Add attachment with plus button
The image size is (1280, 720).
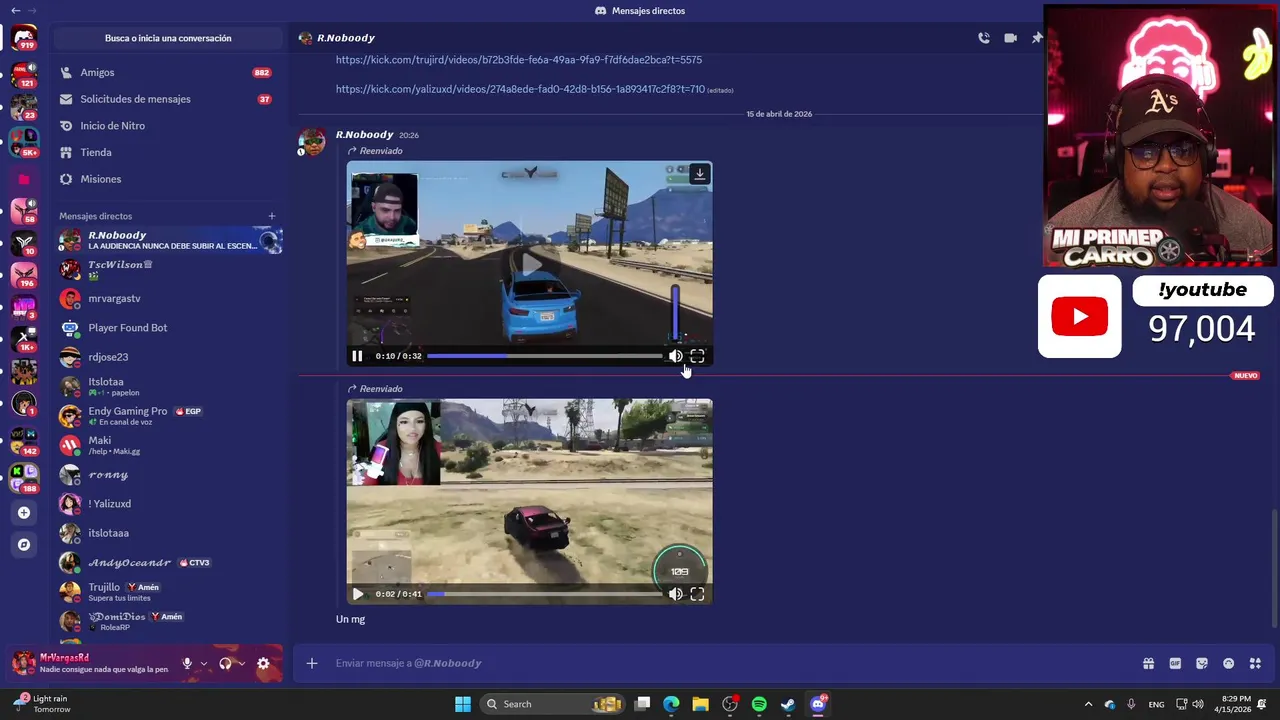coord(312,663)
